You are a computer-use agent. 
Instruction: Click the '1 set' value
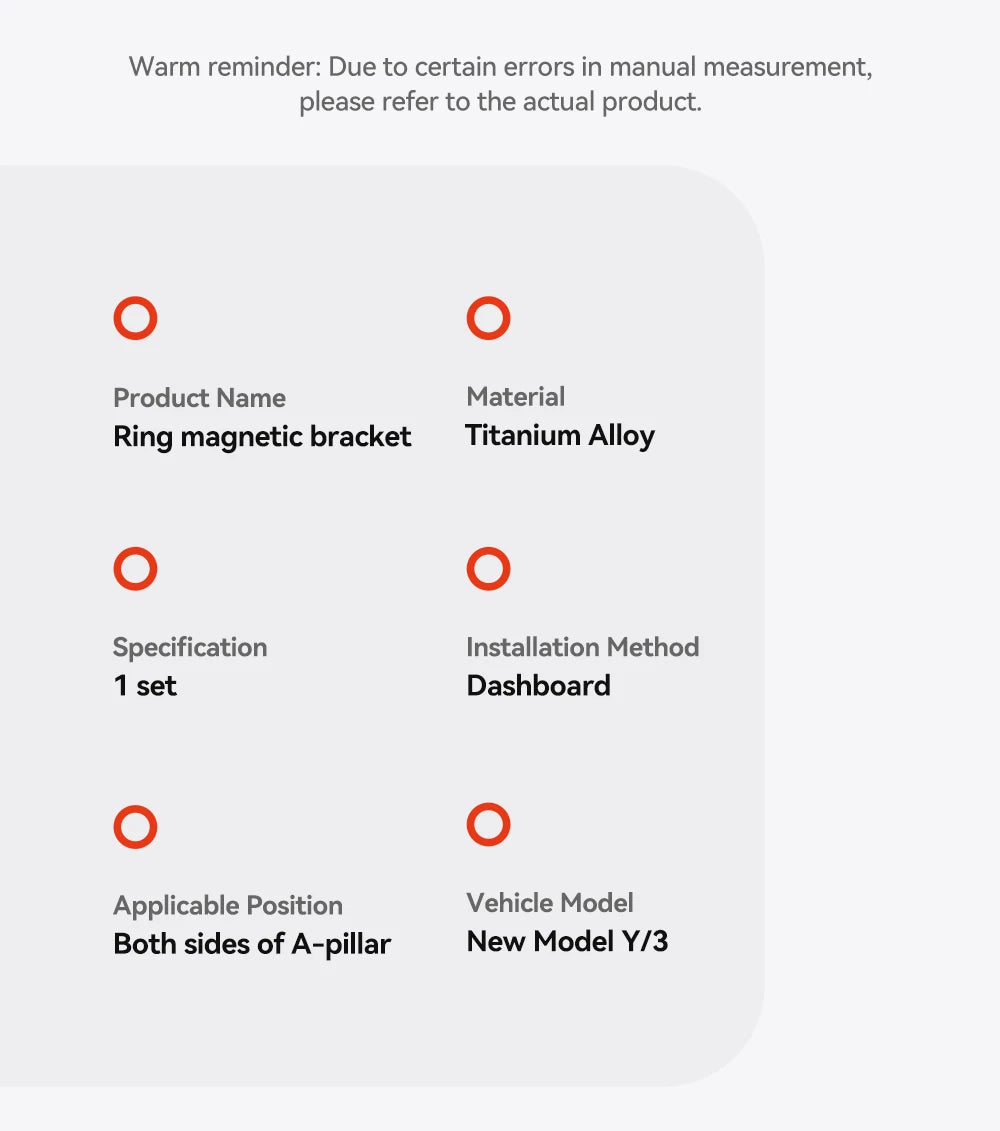click(145, 686)
